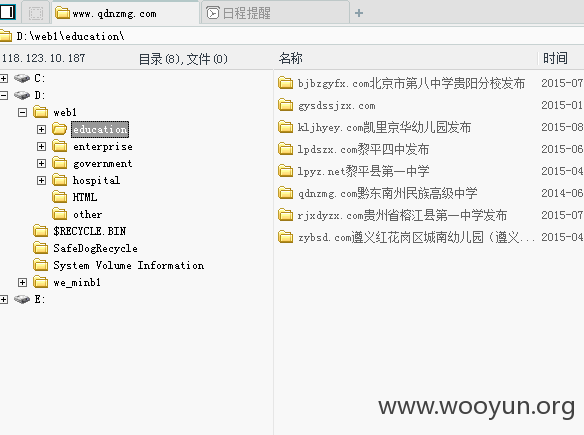This screenshot has height=435, width=584.
Task: Expand the we_minb1 folder node
Action: click(22, 282)
